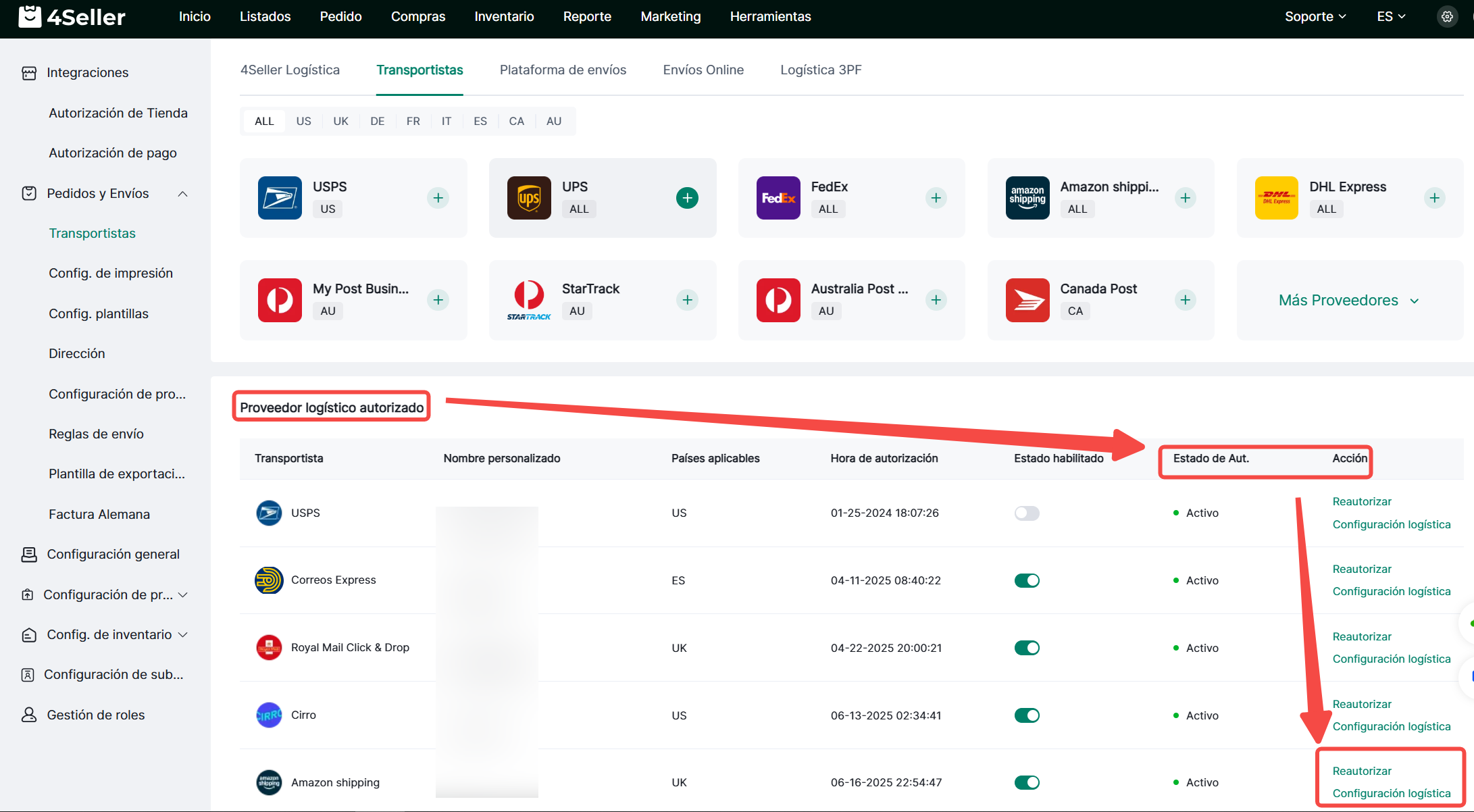Click the StarTrack carrier logo
Screen dimensions: 1474x812
529,300
